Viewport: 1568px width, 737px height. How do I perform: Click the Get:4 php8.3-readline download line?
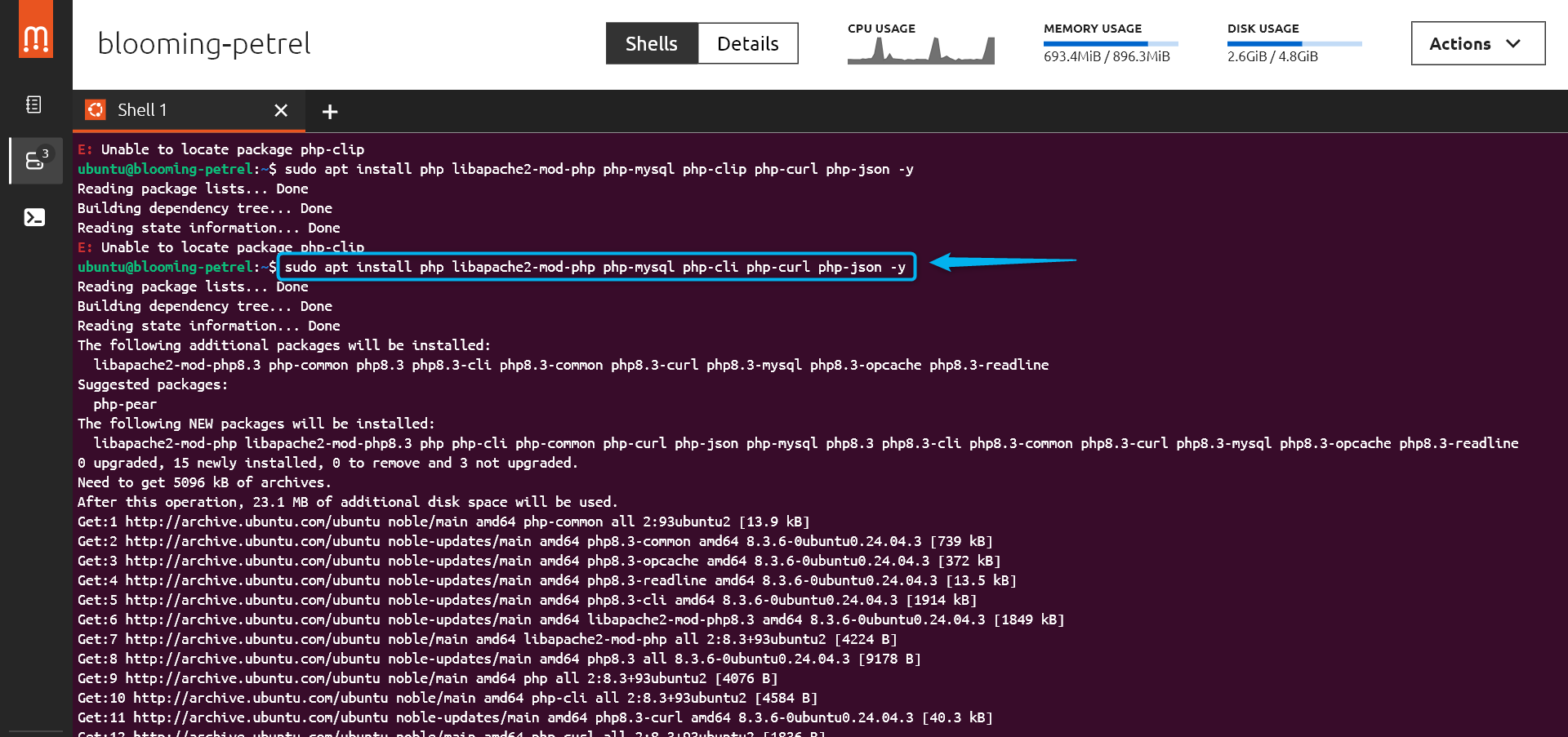[x=547, y=580]
